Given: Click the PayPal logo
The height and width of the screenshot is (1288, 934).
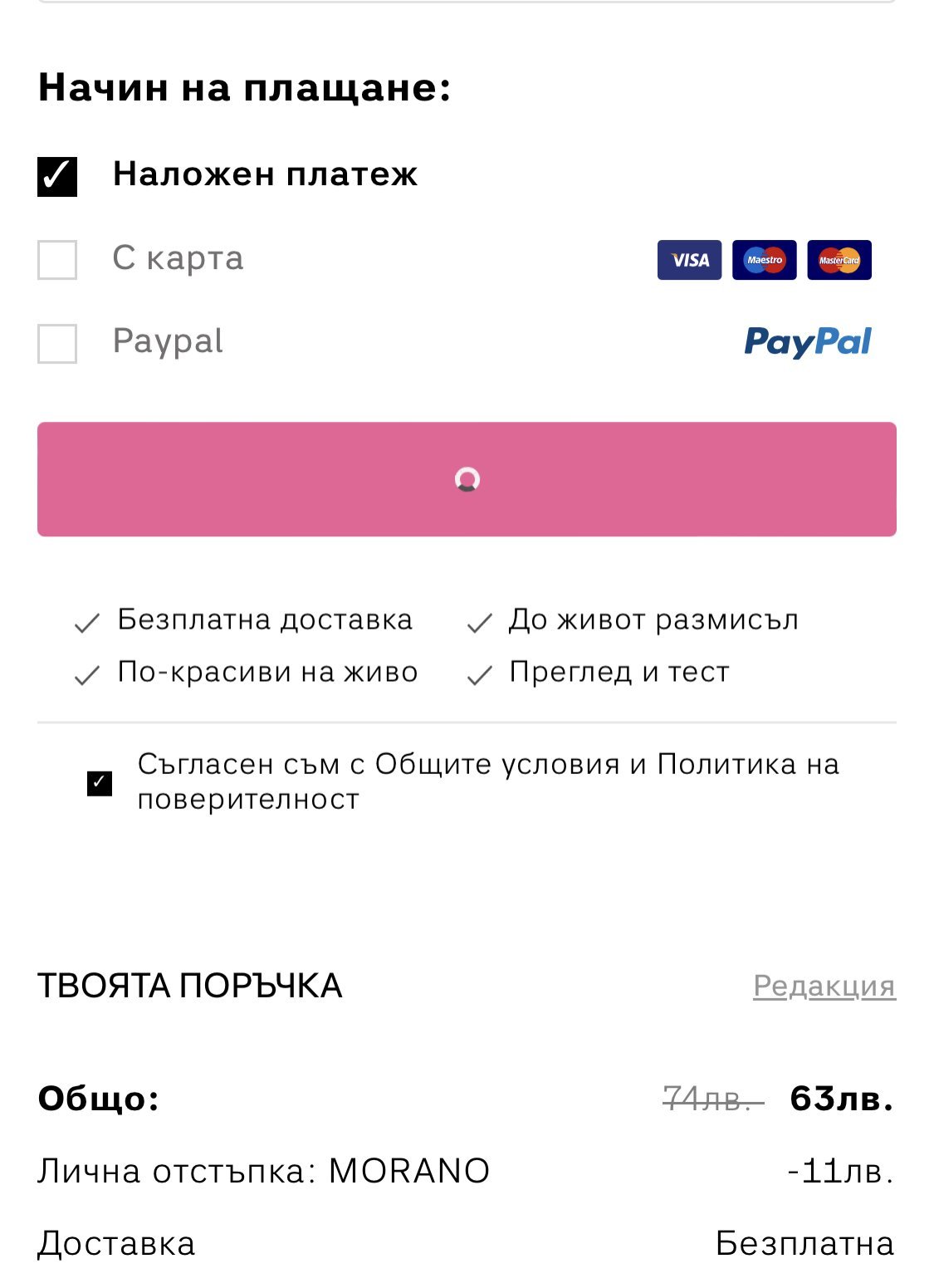Looking at the screenshot, I should pyautogui.click(x=807, y=341).
